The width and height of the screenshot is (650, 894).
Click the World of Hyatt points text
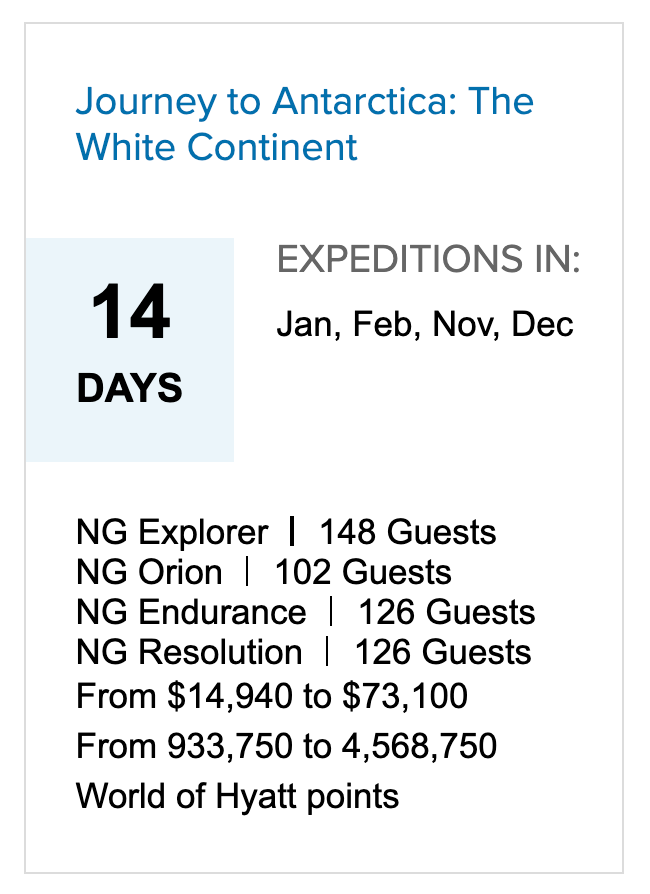click(237, 796)
